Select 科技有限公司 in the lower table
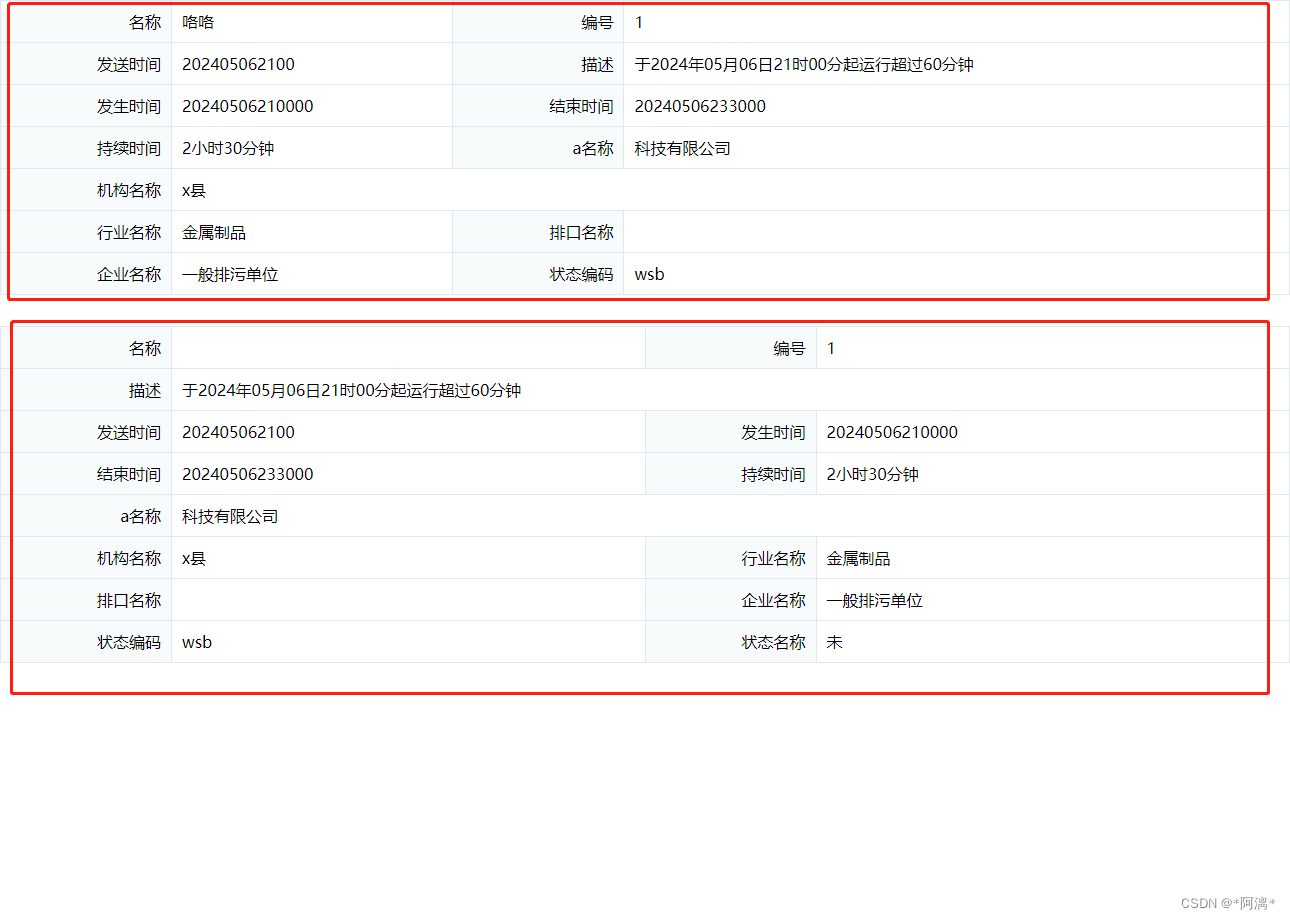The image size is (1290, 919). 230,516
